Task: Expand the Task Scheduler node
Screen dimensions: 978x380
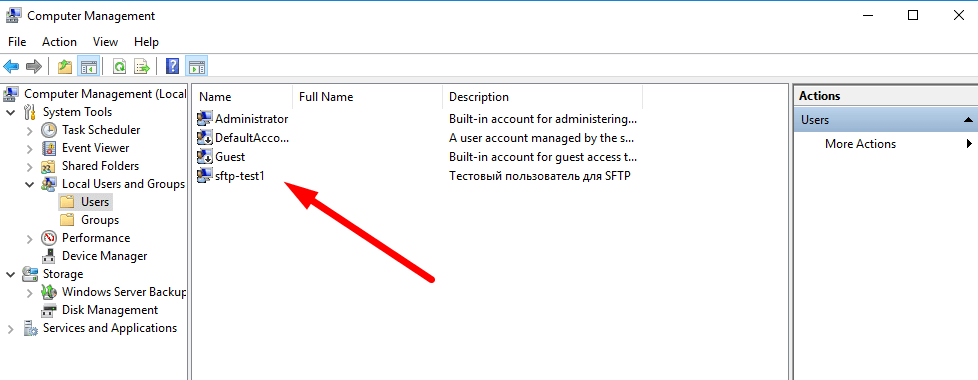Action: pos(29,130)
